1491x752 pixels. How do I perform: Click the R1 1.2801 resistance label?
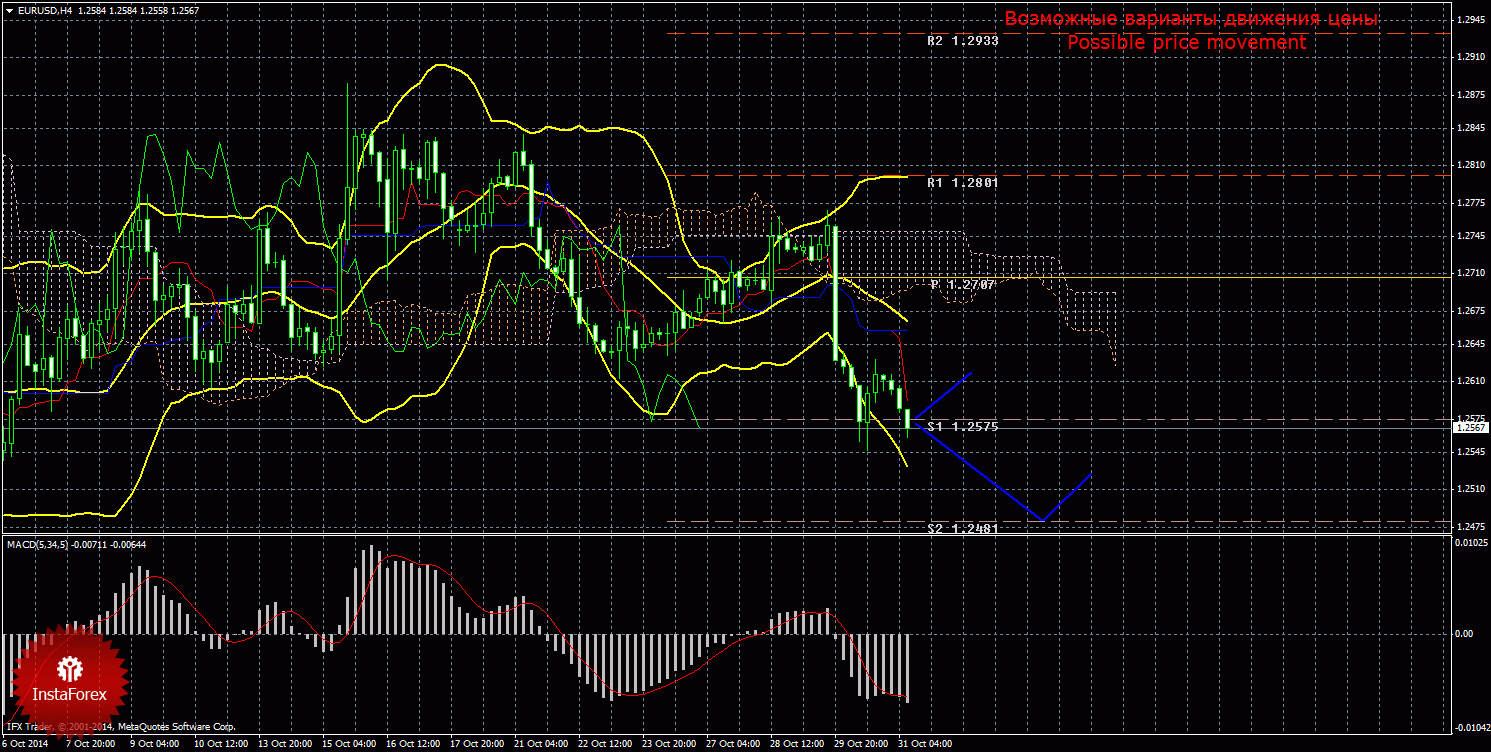[x=962, y=183]
